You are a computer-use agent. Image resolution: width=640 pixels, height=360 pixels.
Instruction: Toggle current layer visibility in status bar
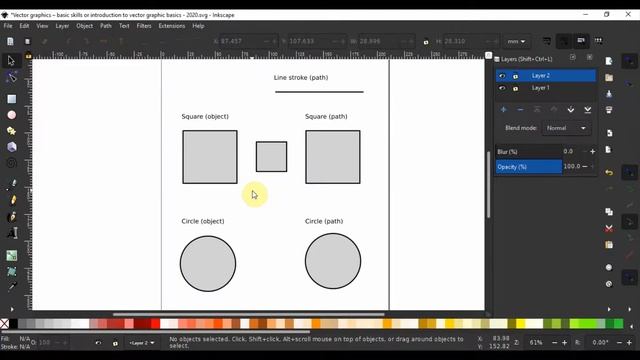coord(98,343)
